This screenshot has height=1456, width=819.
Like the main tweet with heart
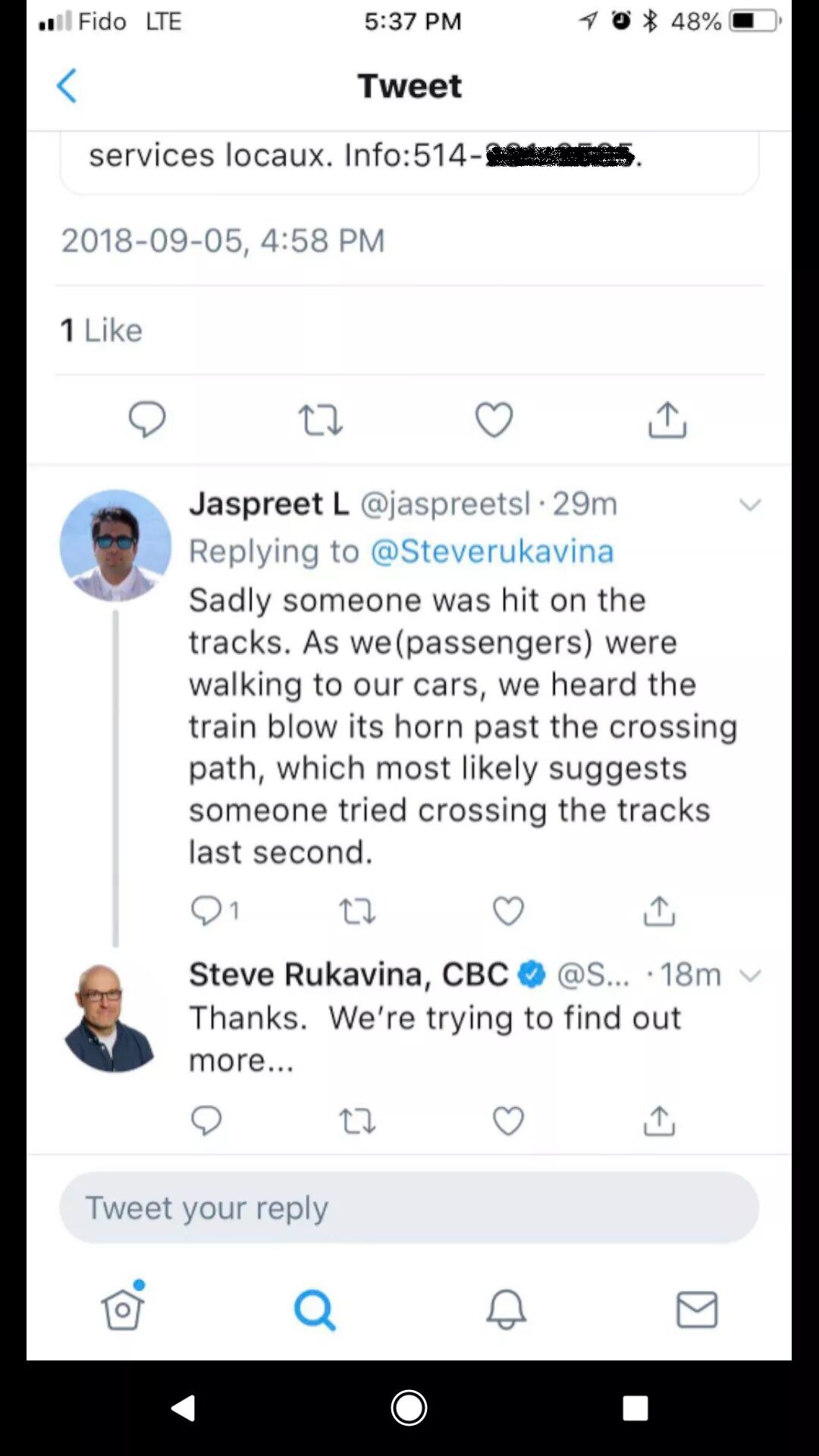(x=494, y=419)
